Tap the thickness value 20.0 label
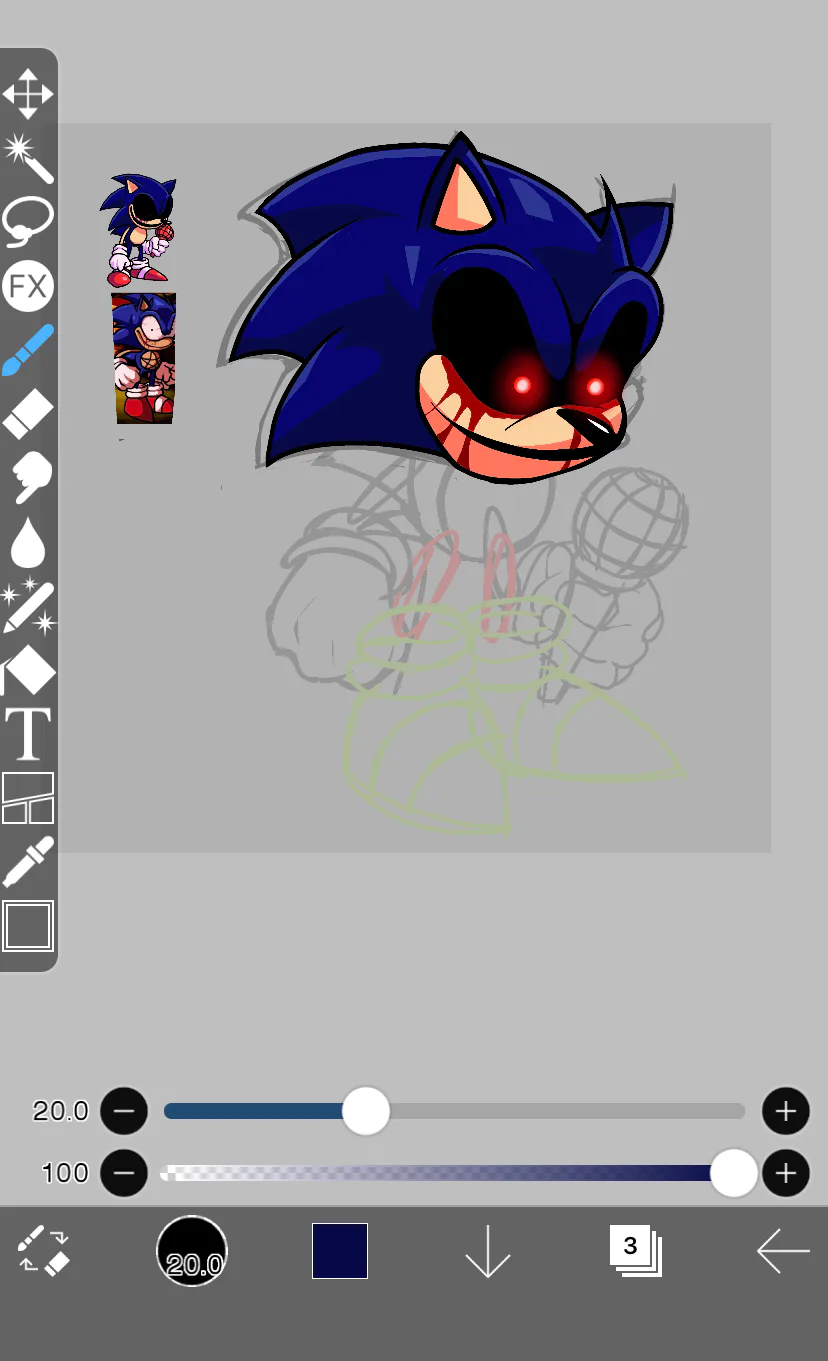Viewport: 828px width, 1361px height. pyautogui.click(x=61, y=1111)
